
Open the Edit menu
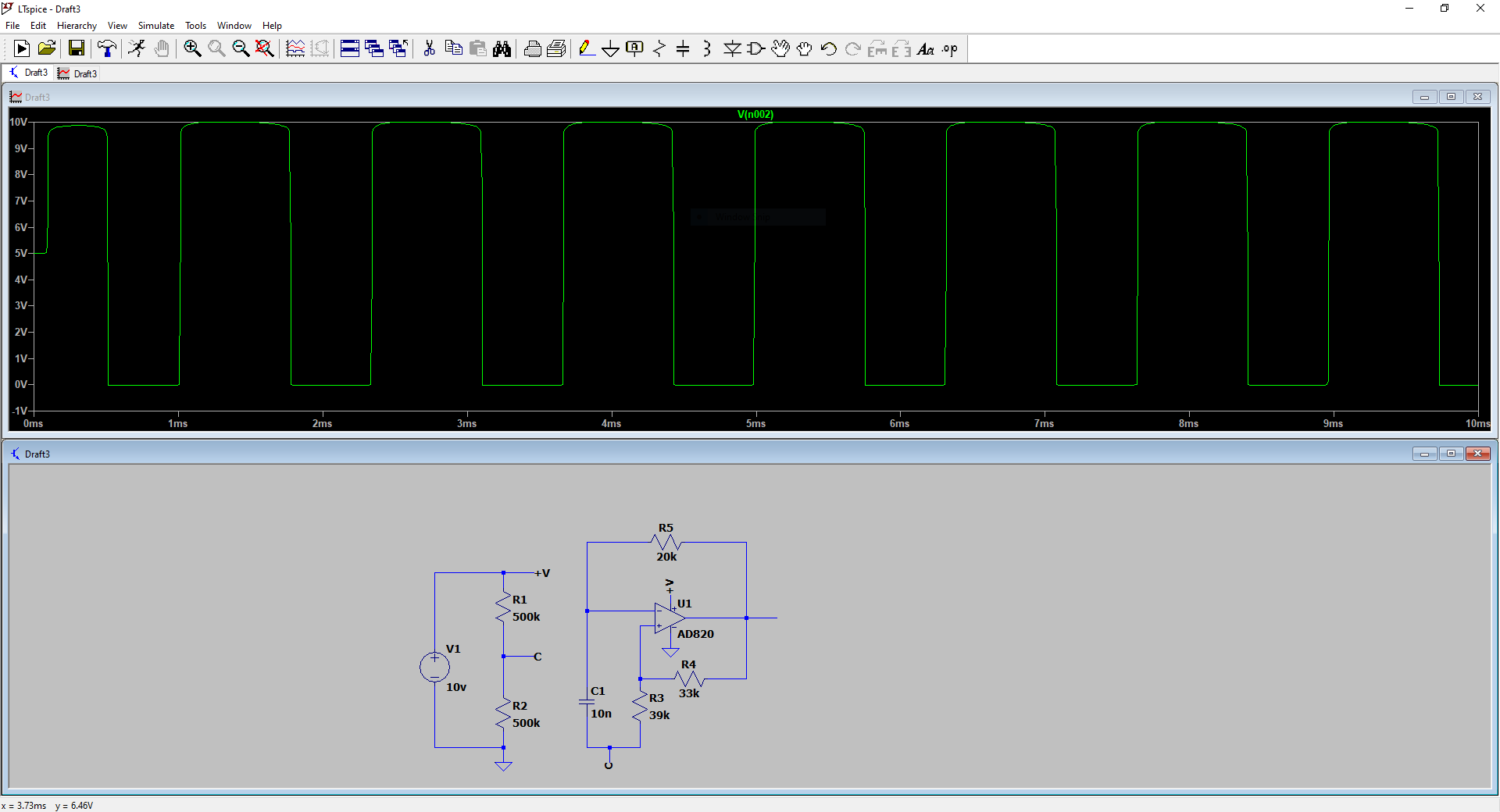coord(38,26)
